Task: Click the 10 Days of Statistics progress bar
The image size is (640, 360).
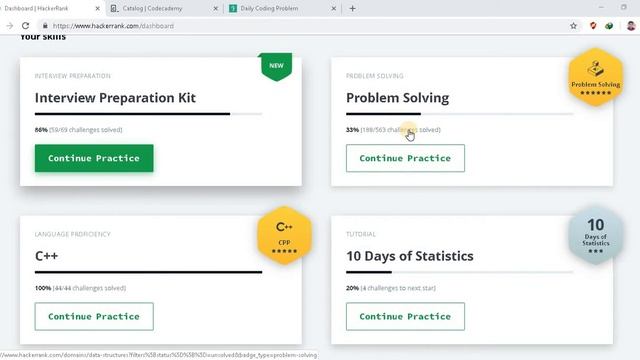Action: pos(460,272)
